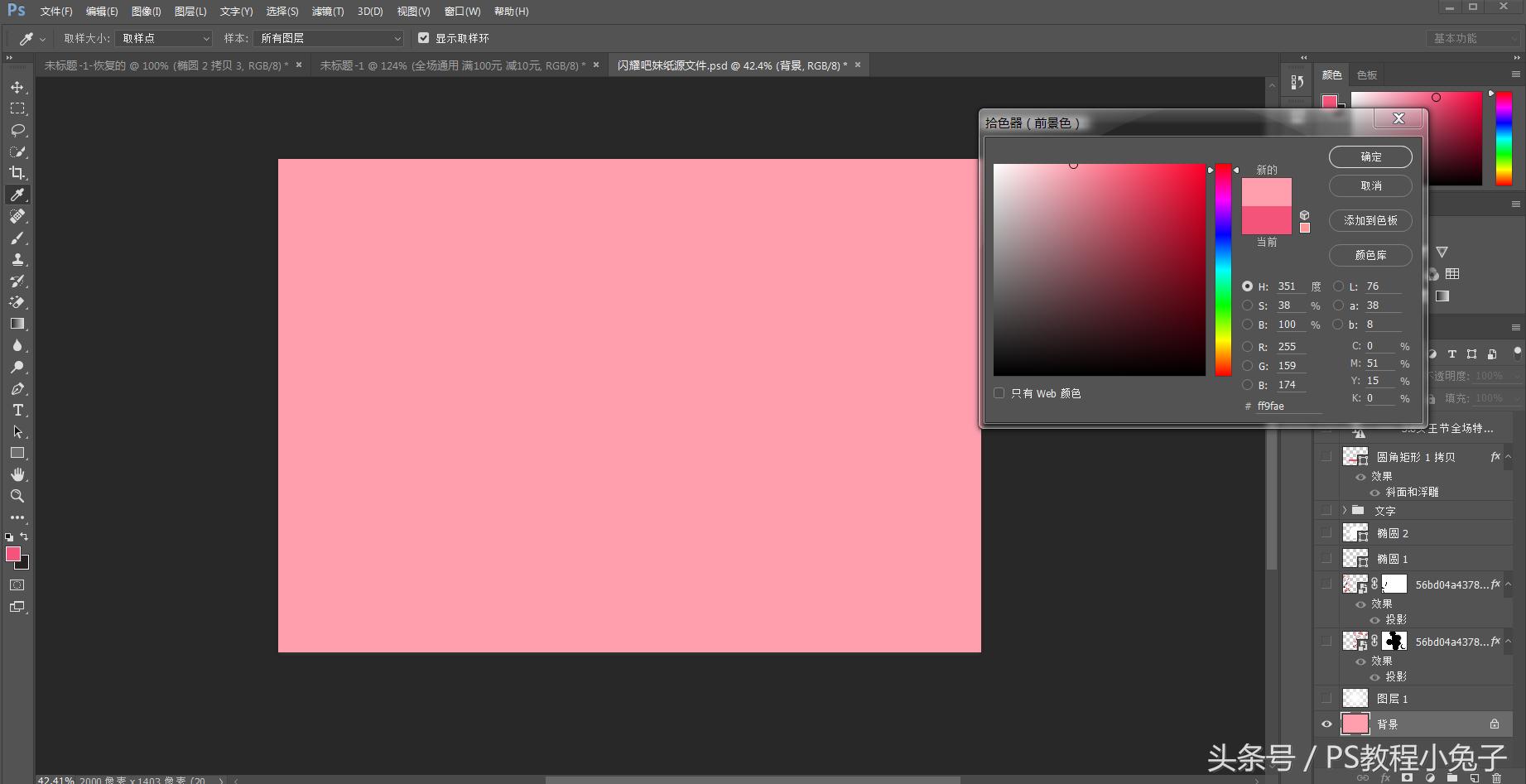Open the 取样大小 dropdown

(165, 38)
